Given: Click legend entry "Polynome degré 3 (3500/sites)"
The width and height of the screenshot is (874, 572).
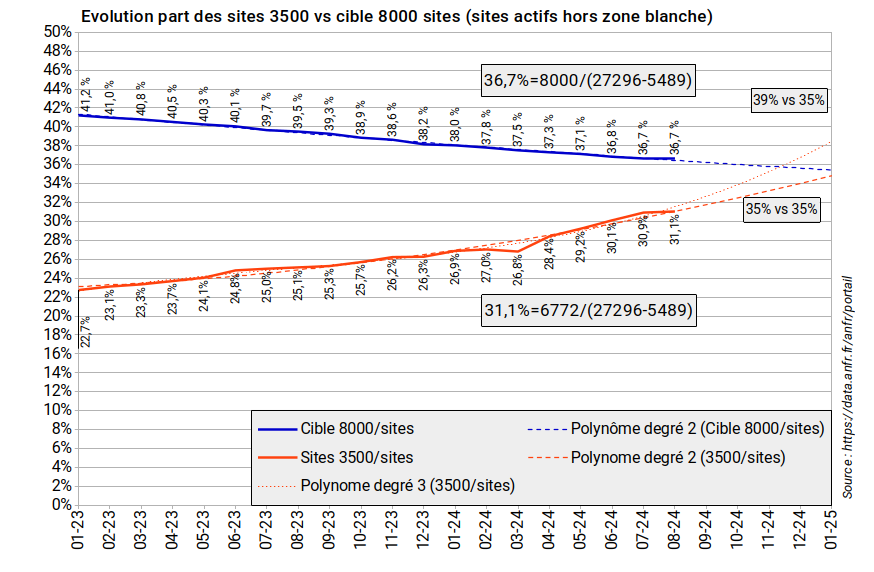Looking at the screenshot, I should click(408, 487).
